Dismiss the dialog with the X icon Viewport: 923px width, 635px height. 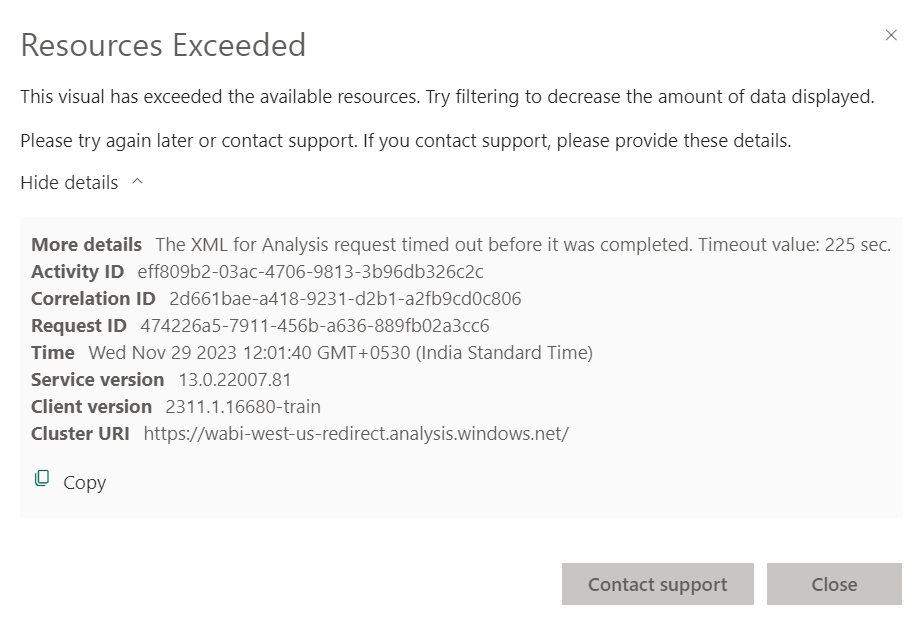(891, 35)
